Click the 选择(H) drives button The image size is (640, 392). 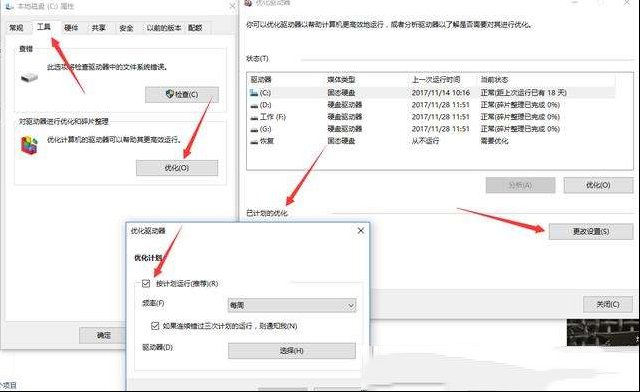292,351
